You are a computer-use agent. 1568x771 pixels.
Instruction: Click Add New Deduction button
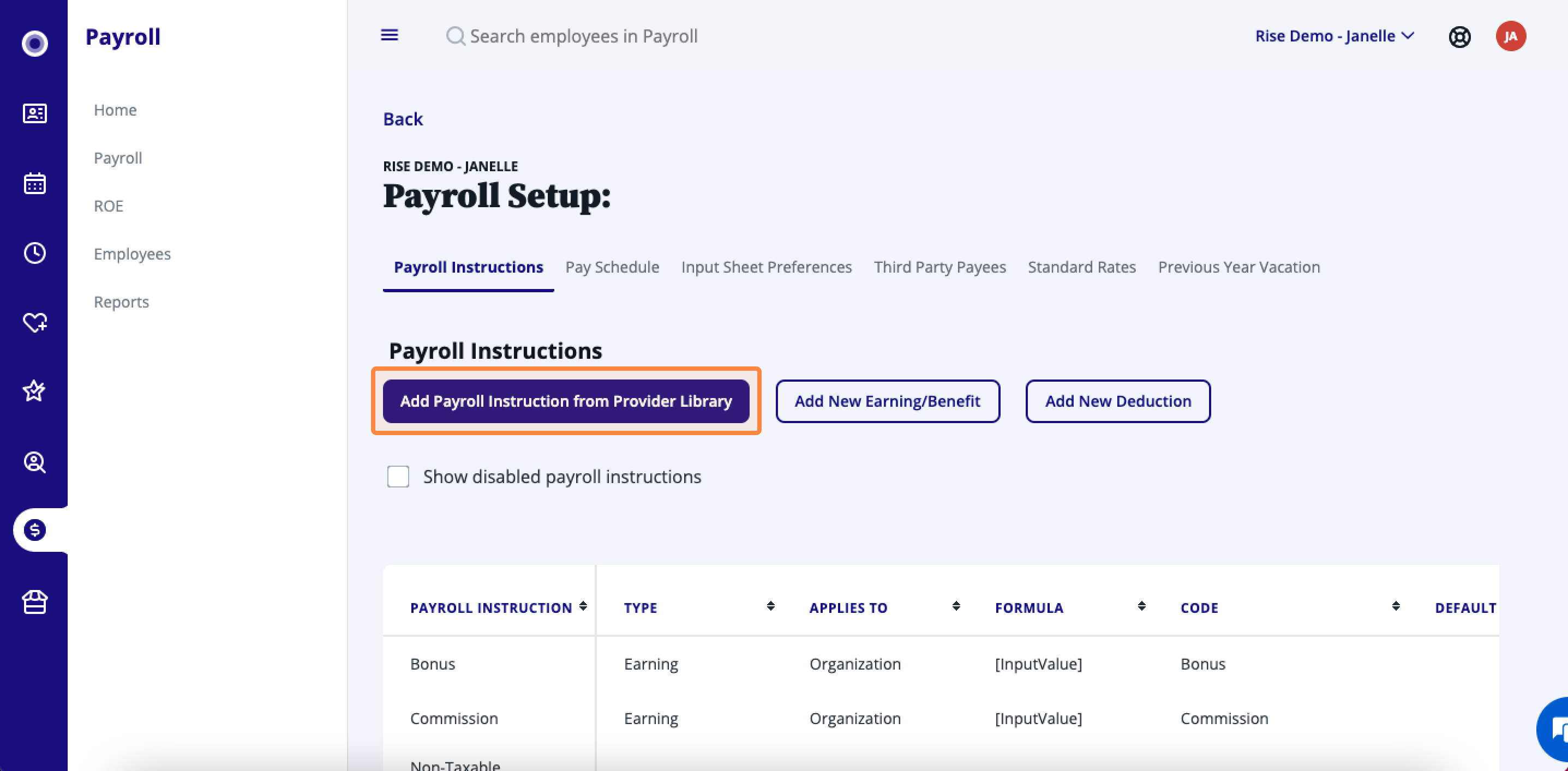(x=1117, y=401)
